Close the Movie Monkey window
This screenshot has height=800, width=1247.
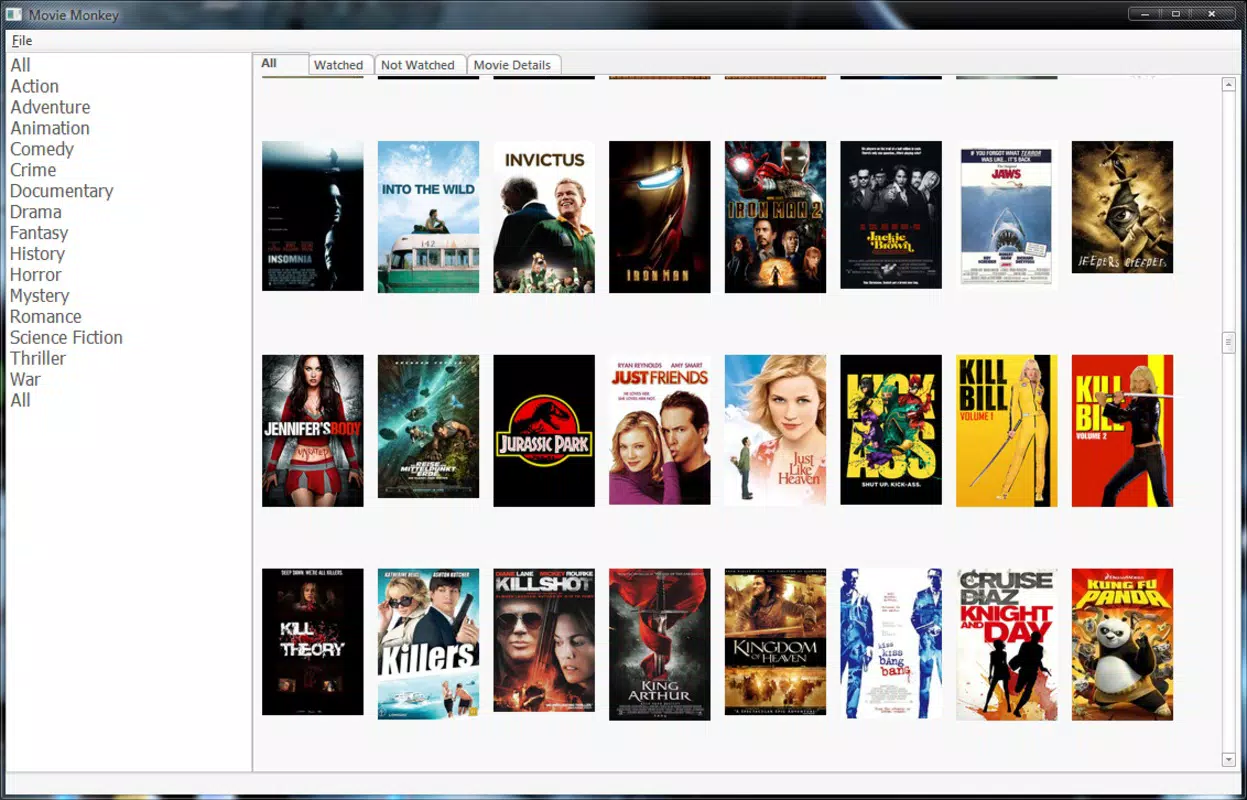click(x=1212, y=14)
